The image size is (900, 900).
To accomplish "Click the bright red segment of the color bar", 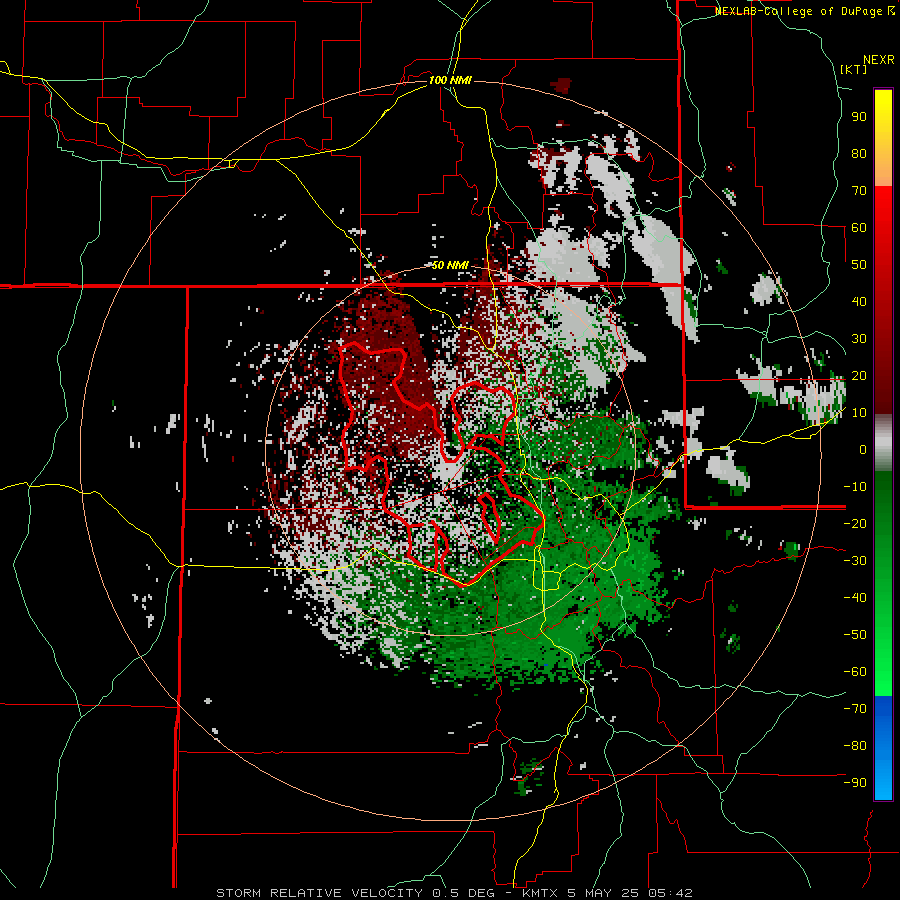I will (883, 224).
